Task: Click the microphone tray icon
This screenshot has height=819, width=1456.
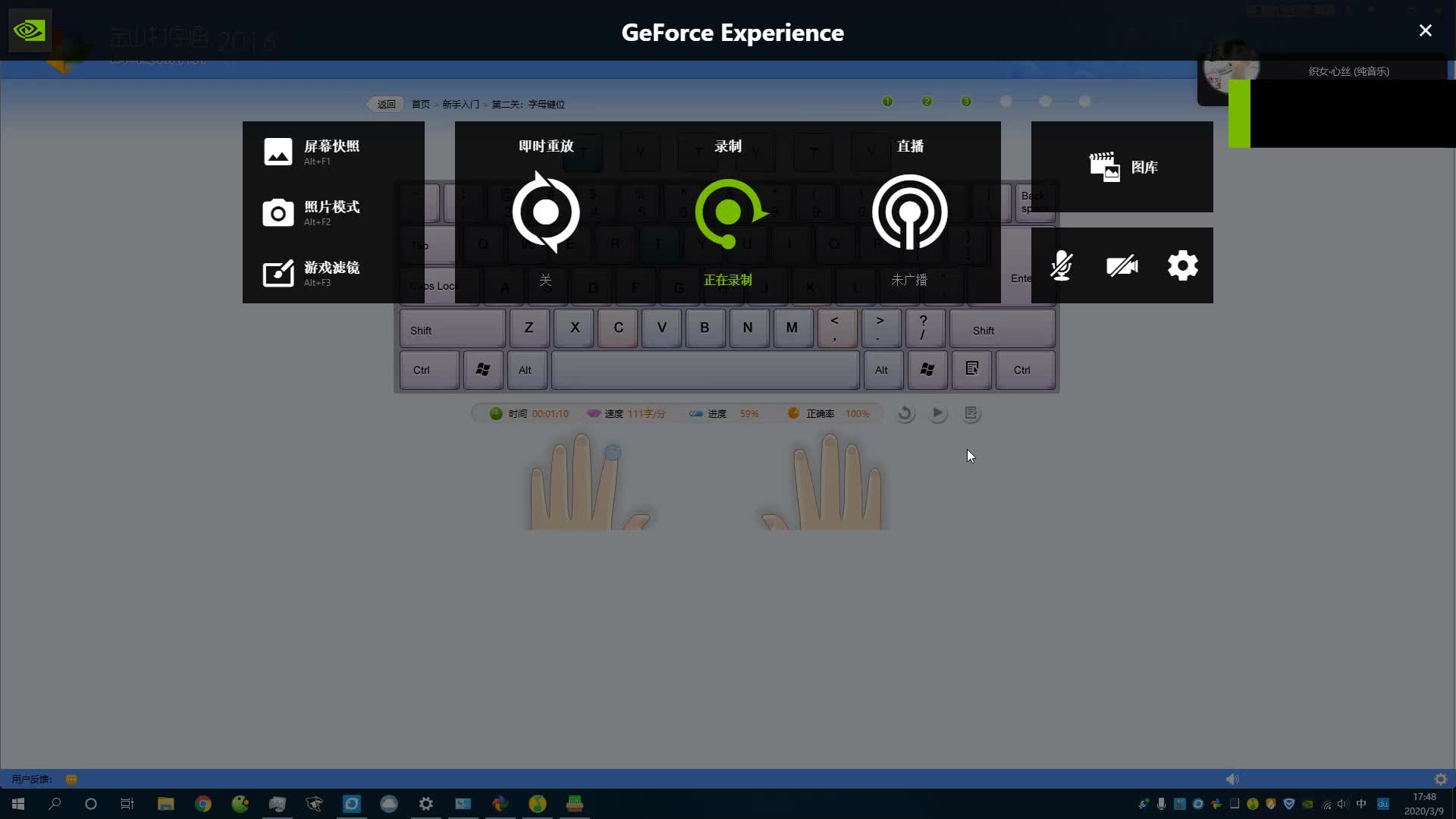Action: 1161,804
